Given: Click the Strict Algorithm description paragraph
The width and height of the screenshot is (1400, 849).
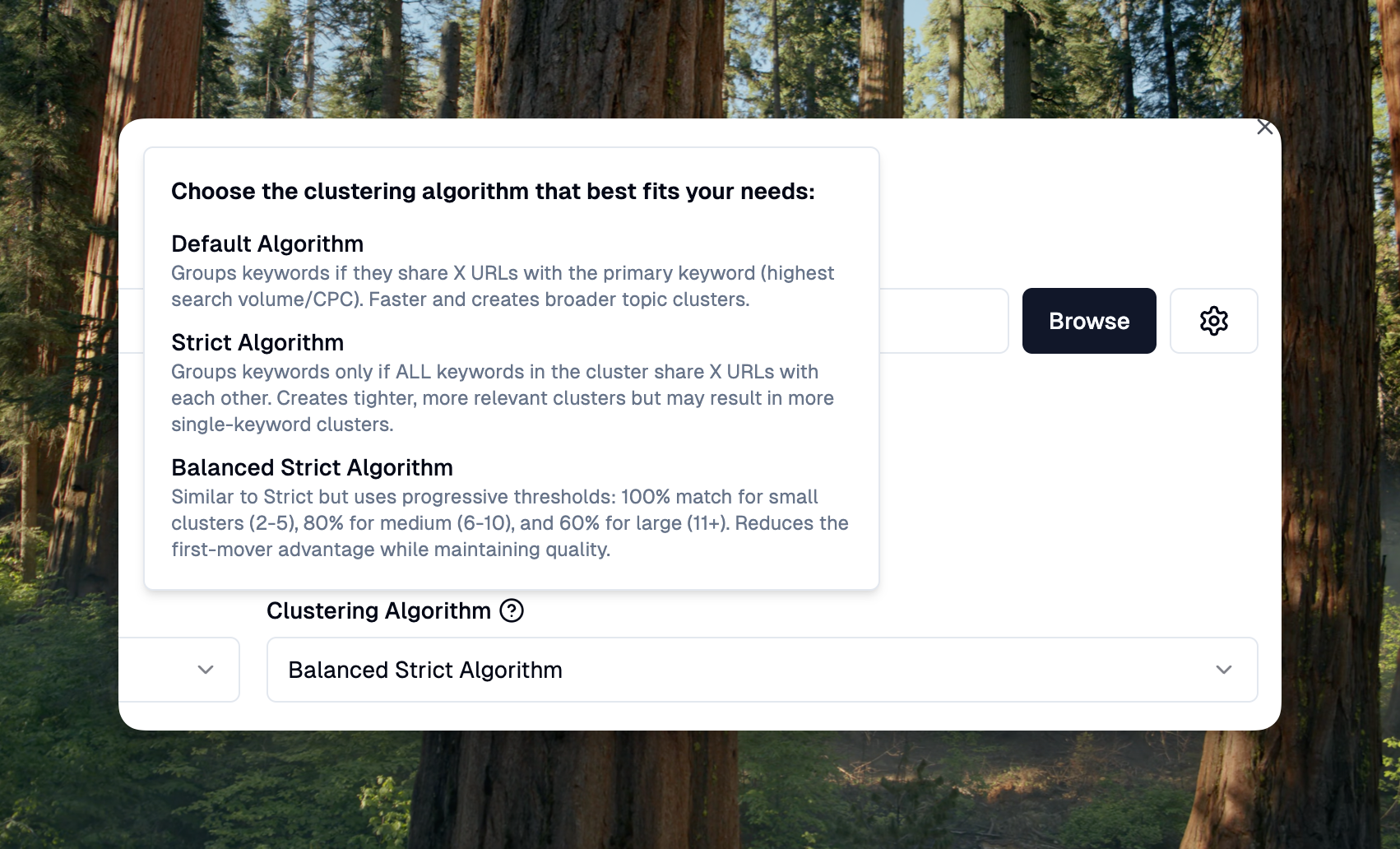Looking at the screenshot, I should point(502,398).
